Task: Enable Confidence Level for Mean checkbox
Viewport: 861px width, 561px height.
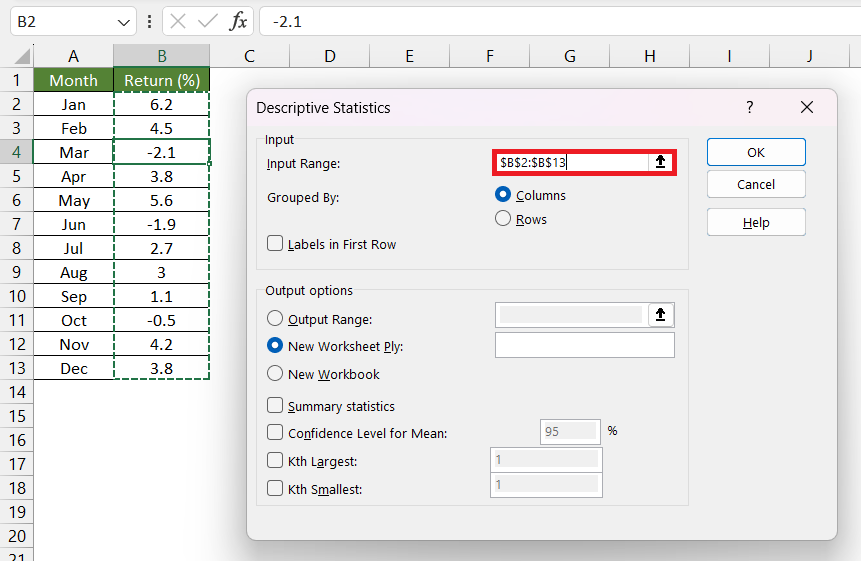Action: 275,432
